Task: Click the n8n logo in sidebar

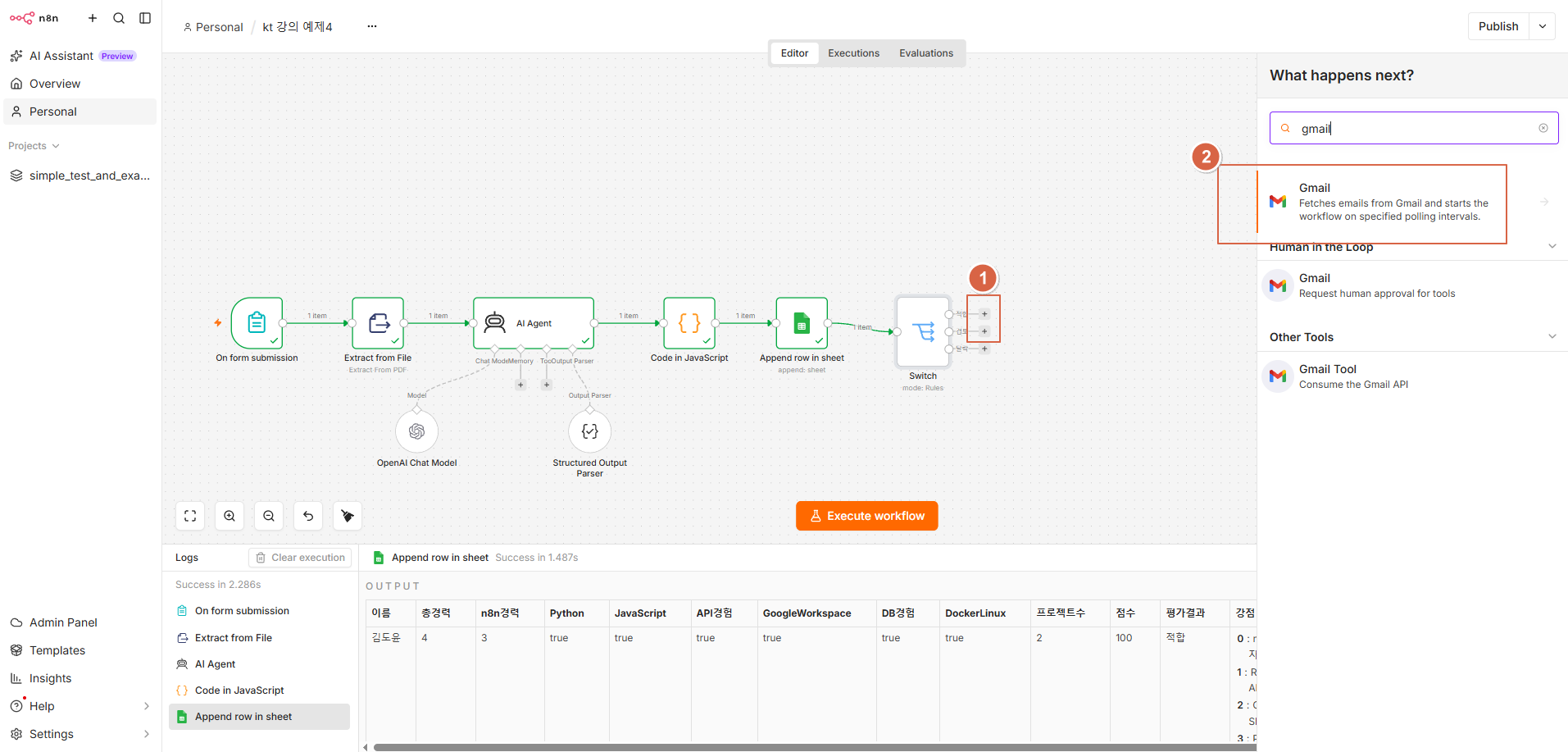Action: [34, 18]
